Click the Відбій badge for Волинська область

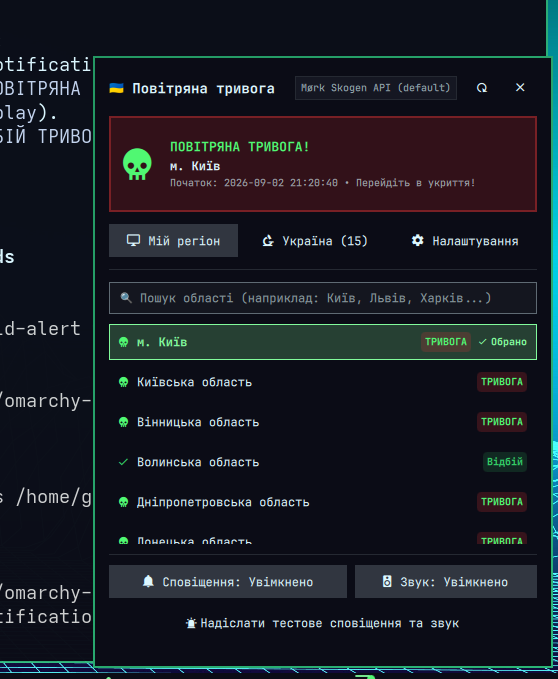(505, 462)
